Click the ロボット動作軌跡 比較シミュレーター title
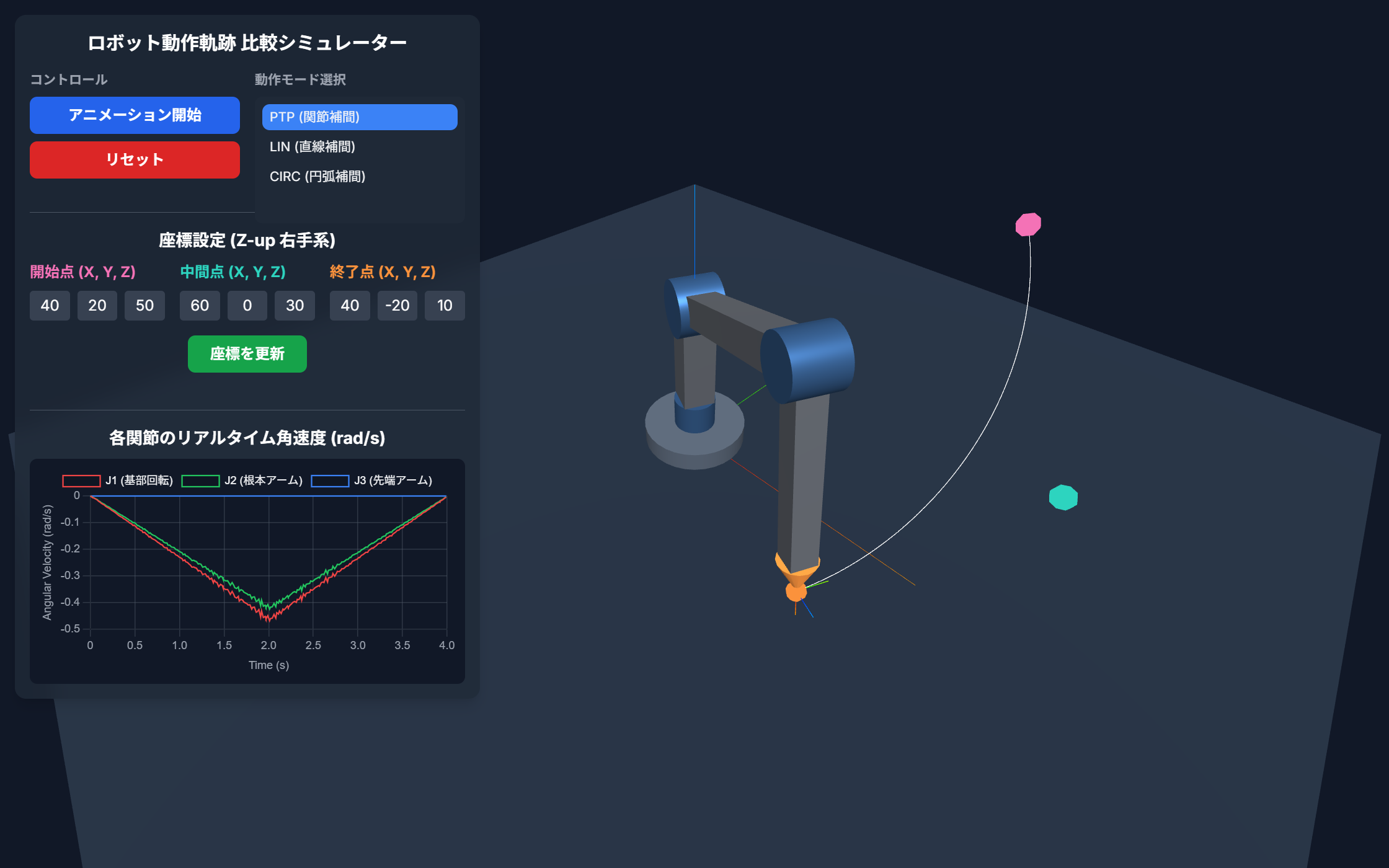 [x=247, y=43]
